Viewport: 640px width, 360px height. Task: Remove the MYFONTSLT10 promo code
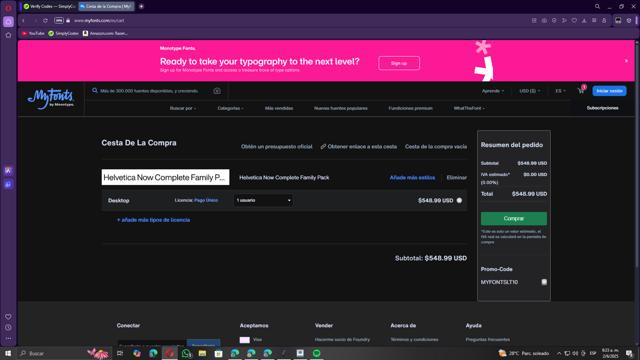tap(544, 282)
